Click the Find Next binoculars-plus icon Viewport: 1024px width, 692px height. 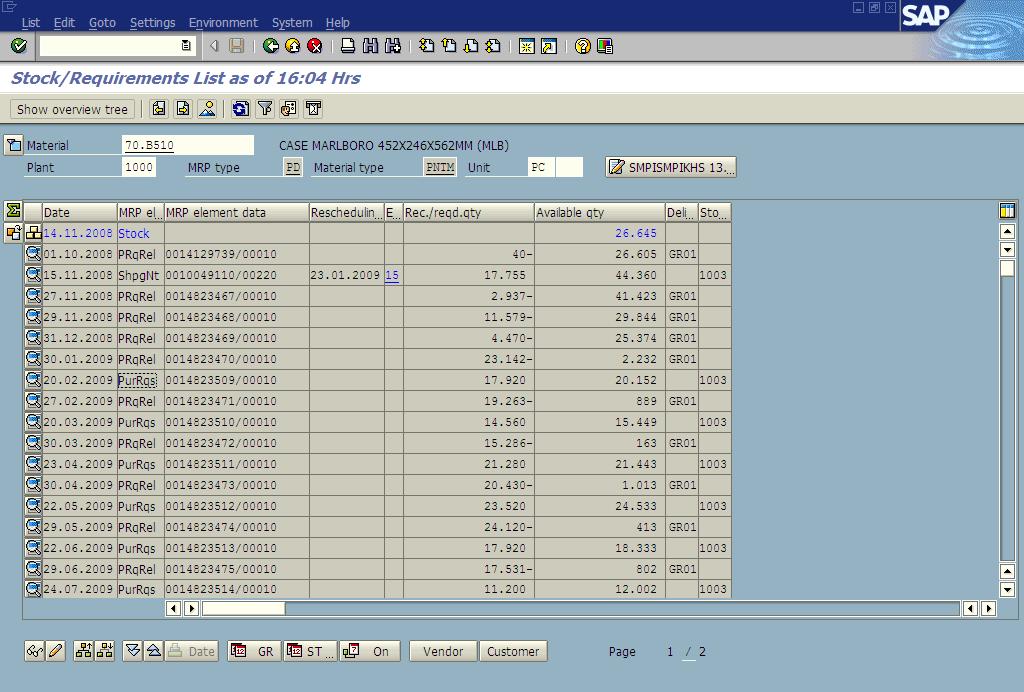(392, 46)
